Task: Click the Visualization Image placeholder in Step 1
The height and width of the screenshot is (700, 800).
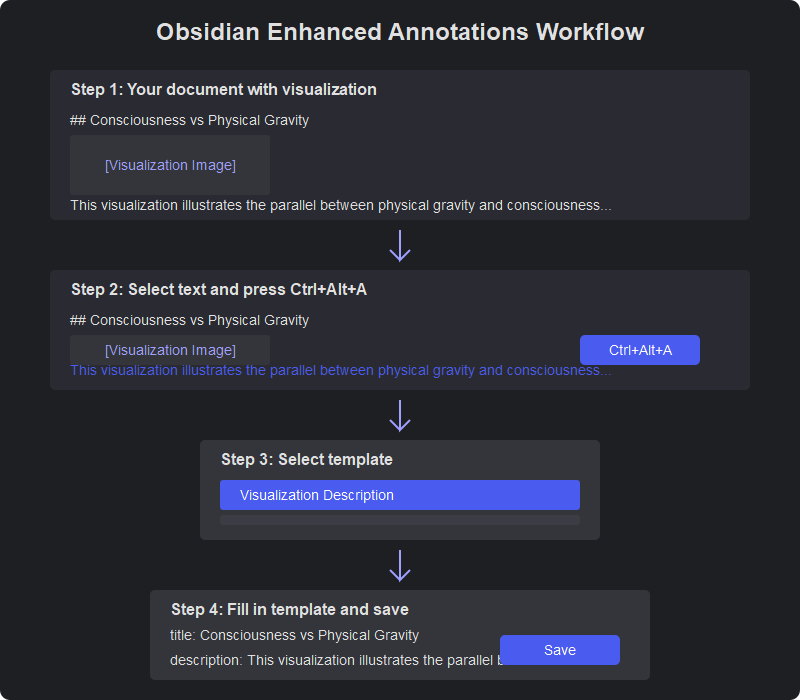Action: [x=170, y=165]
